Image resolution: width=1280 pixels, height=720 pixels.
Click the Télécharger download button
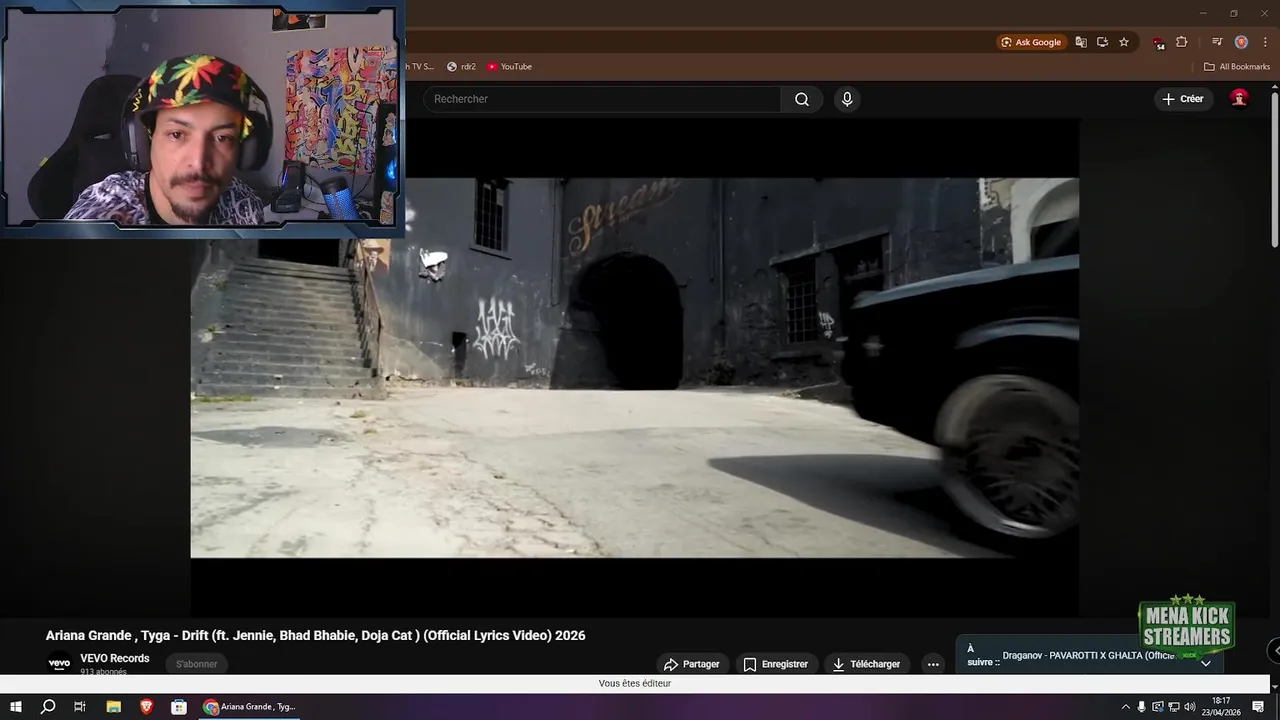pos(866,664)
